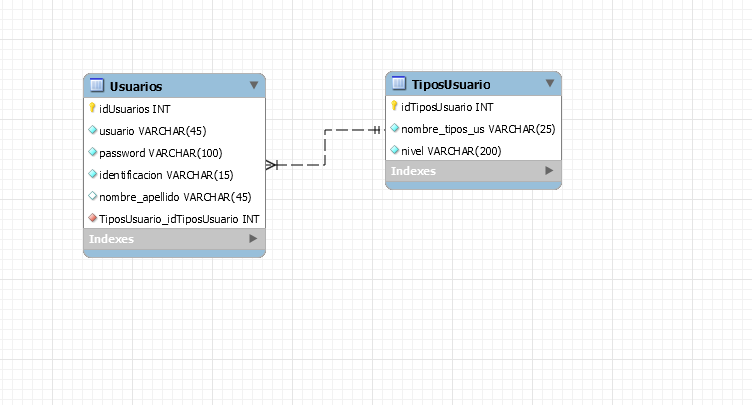The height and width of the screenshot is (405, 752).
Task: Click the red foreign key diamond icon
Action: point(93,218)
